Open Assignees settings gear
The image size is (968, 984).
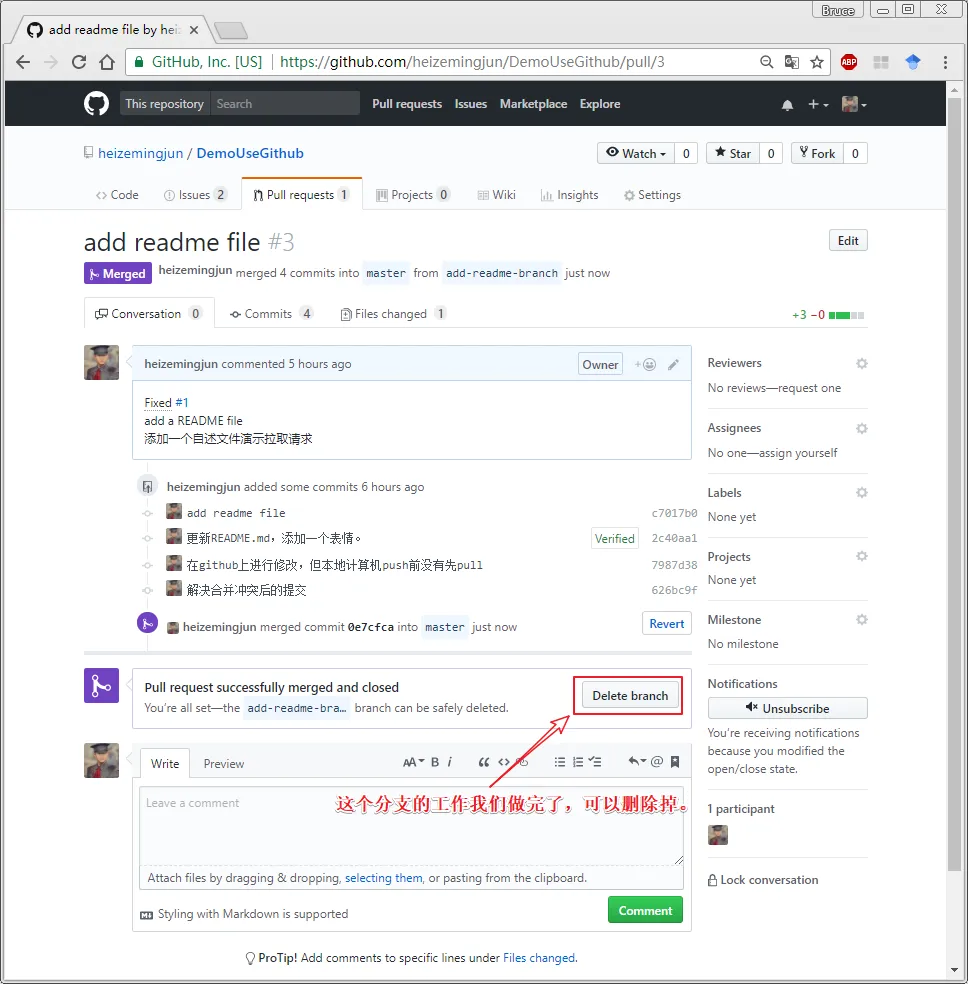(861, 429)
